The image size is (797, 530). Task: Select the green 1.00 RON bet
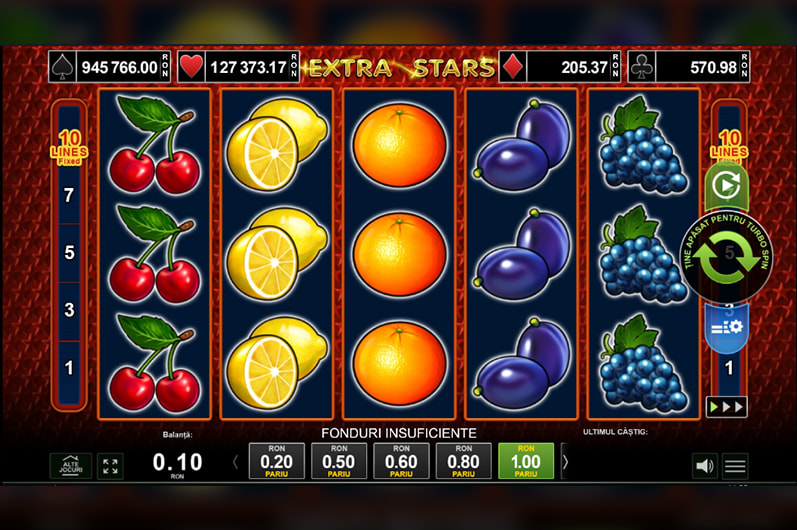[x=526, y=461]
